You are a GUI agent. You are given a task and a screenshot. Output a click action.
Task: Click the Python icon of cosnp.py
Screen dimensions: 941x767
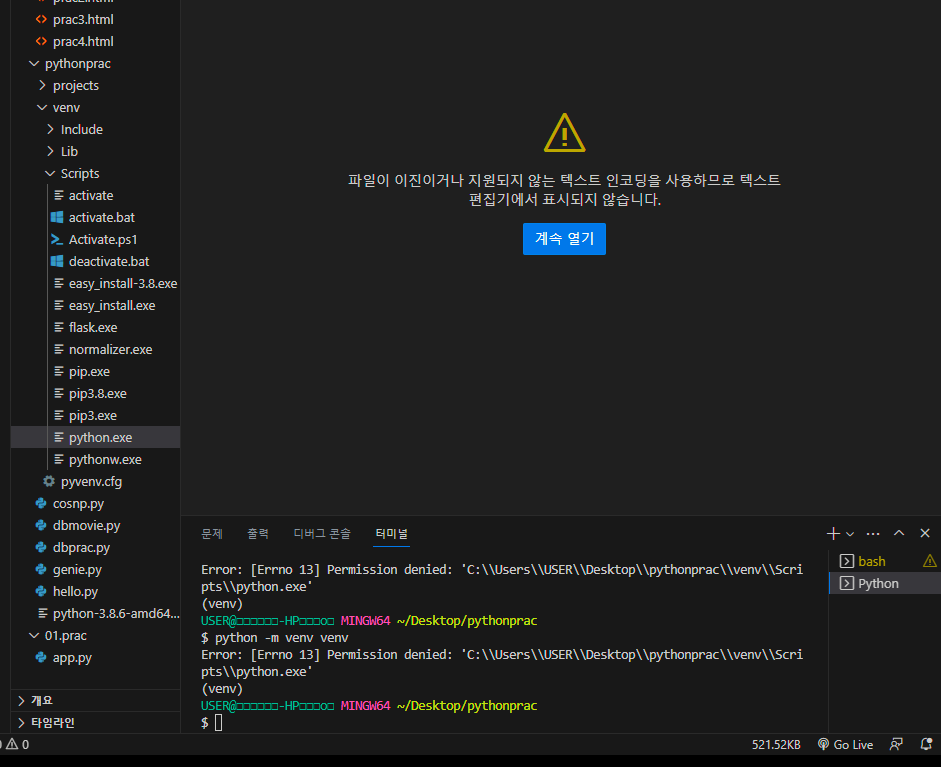(x=41, y=504)
